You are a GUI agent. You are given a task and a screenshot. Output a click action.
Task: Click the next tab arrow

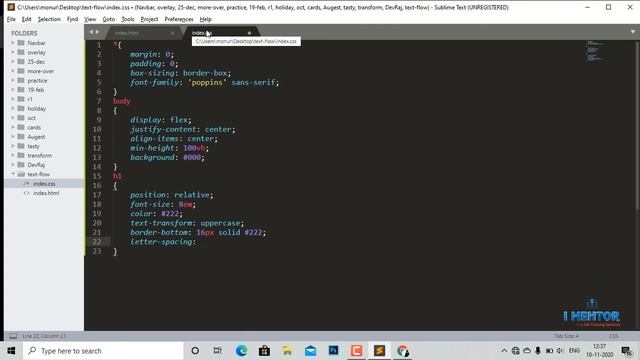(x=98, y=32)
